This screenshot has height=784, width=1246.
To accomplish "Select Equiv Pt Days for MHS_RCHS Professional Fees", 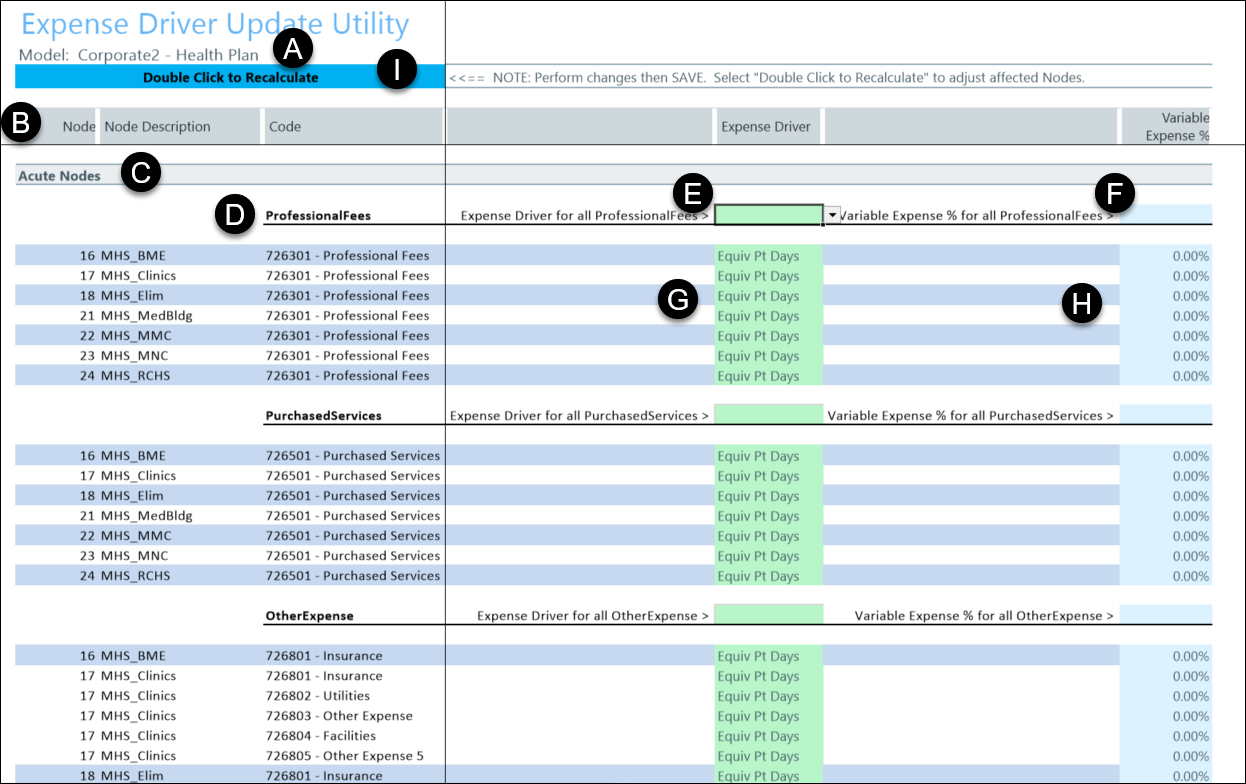I will pyautogui.click(x=769, y=375).
